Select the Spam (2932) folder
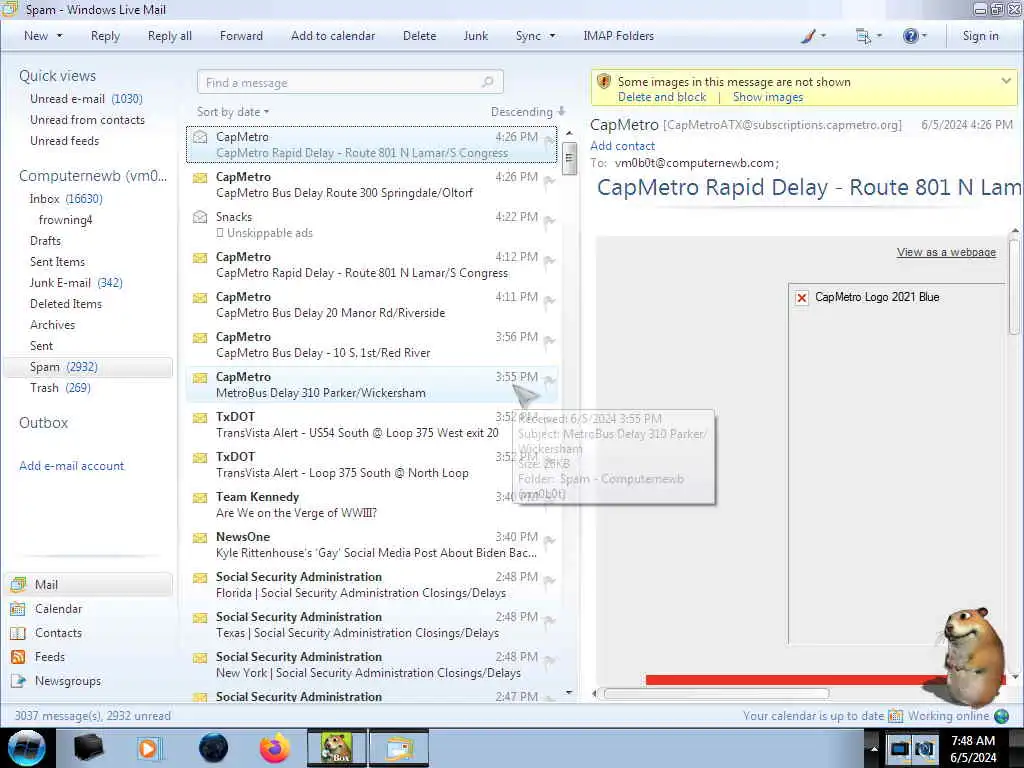Screen dimensions: 1024x768 (88, 367)
